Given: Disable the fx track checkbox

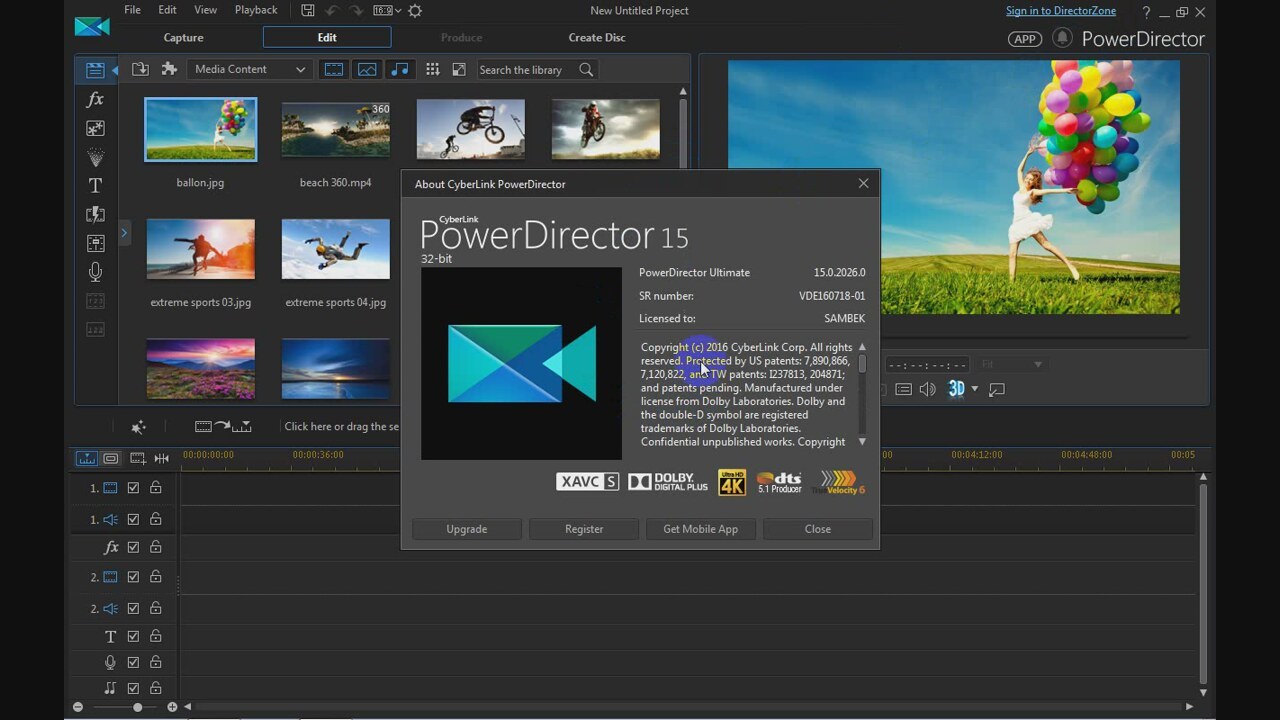Looking at the screenshot, I should (x=133, y=547).
